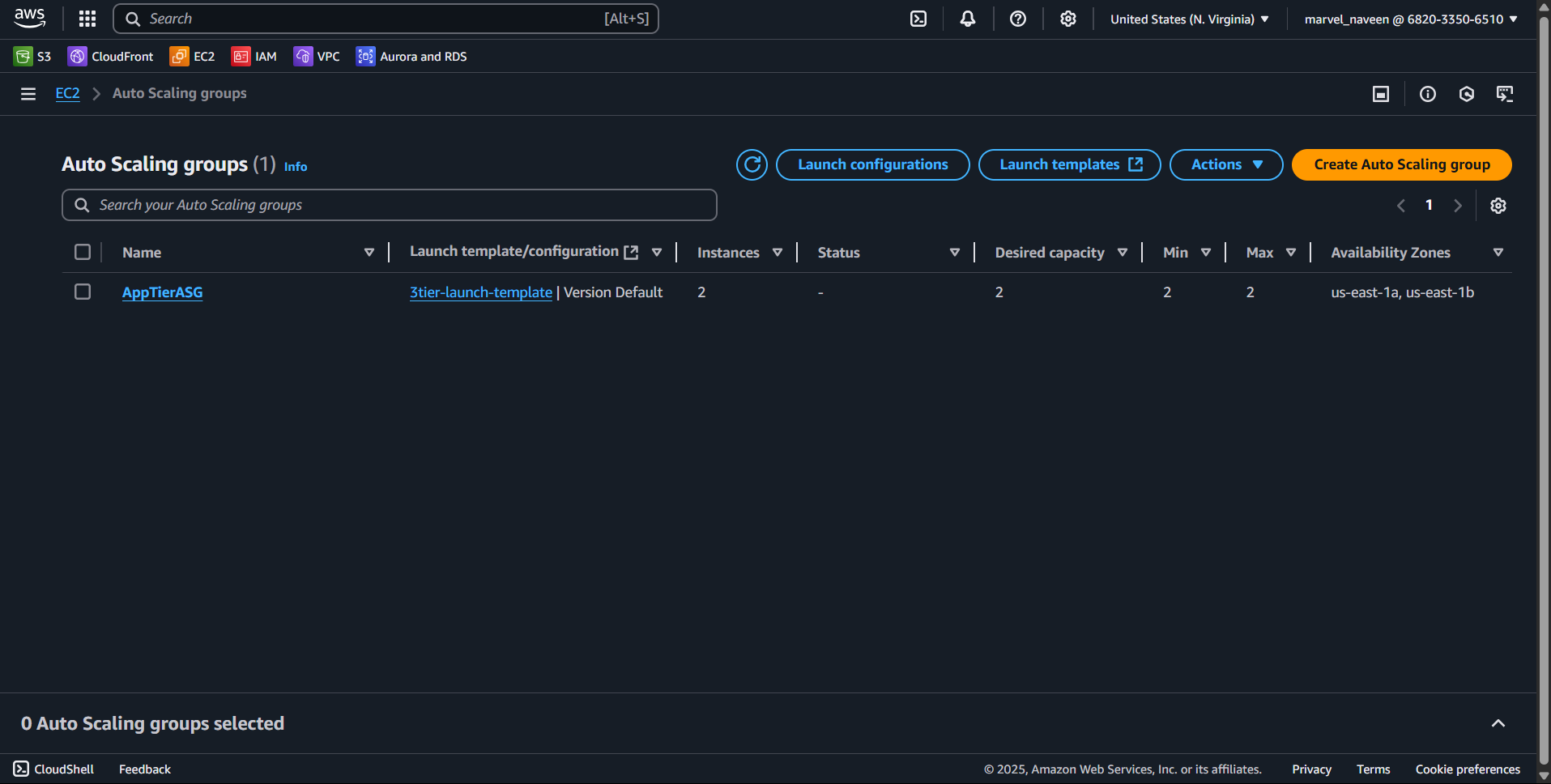Sort by the Min column arrow

pyautogui.click(x=1206, y=253)
